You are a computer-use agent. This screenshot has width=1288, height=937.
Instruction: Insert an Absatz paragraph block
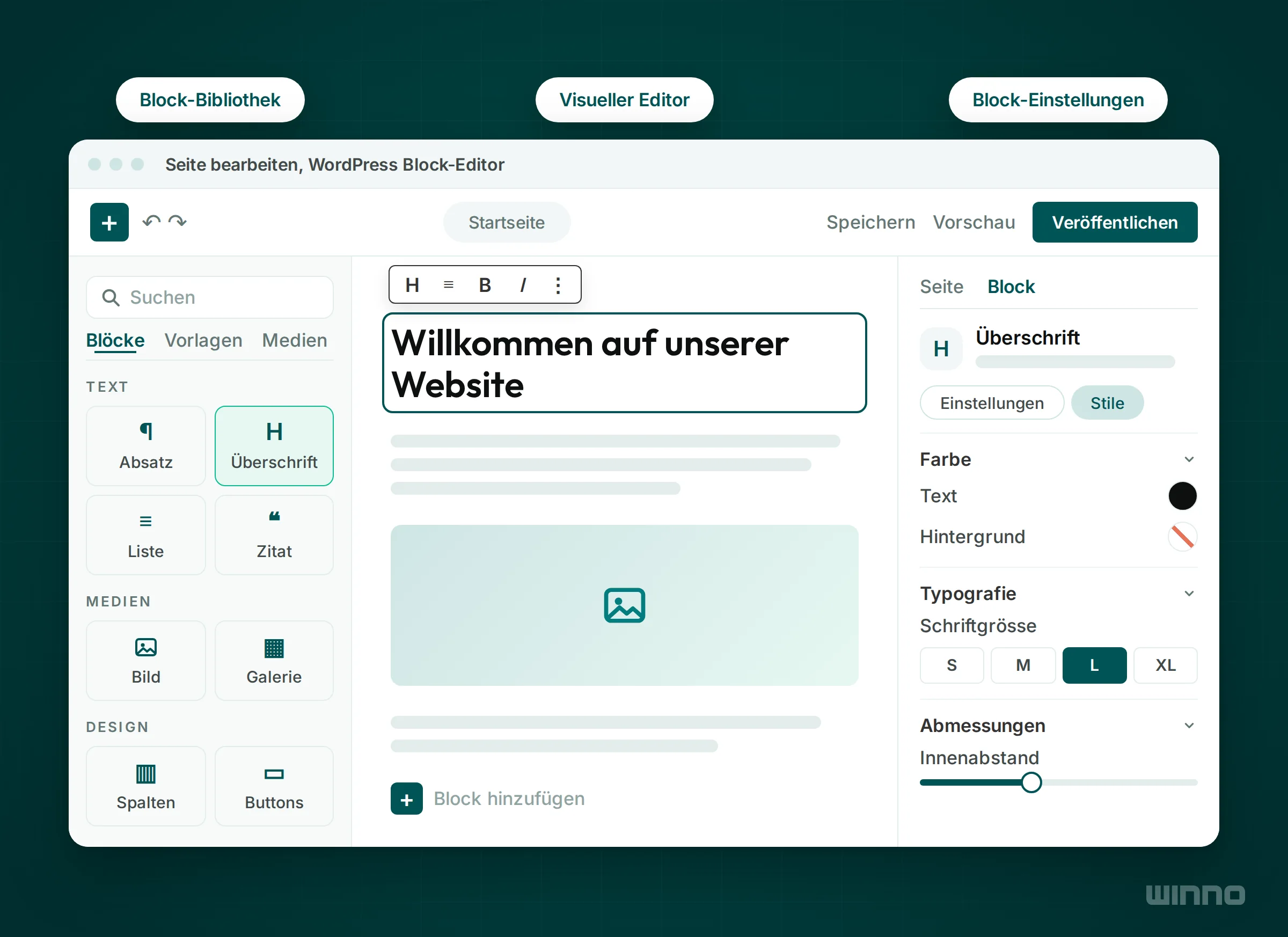point(146,446)
